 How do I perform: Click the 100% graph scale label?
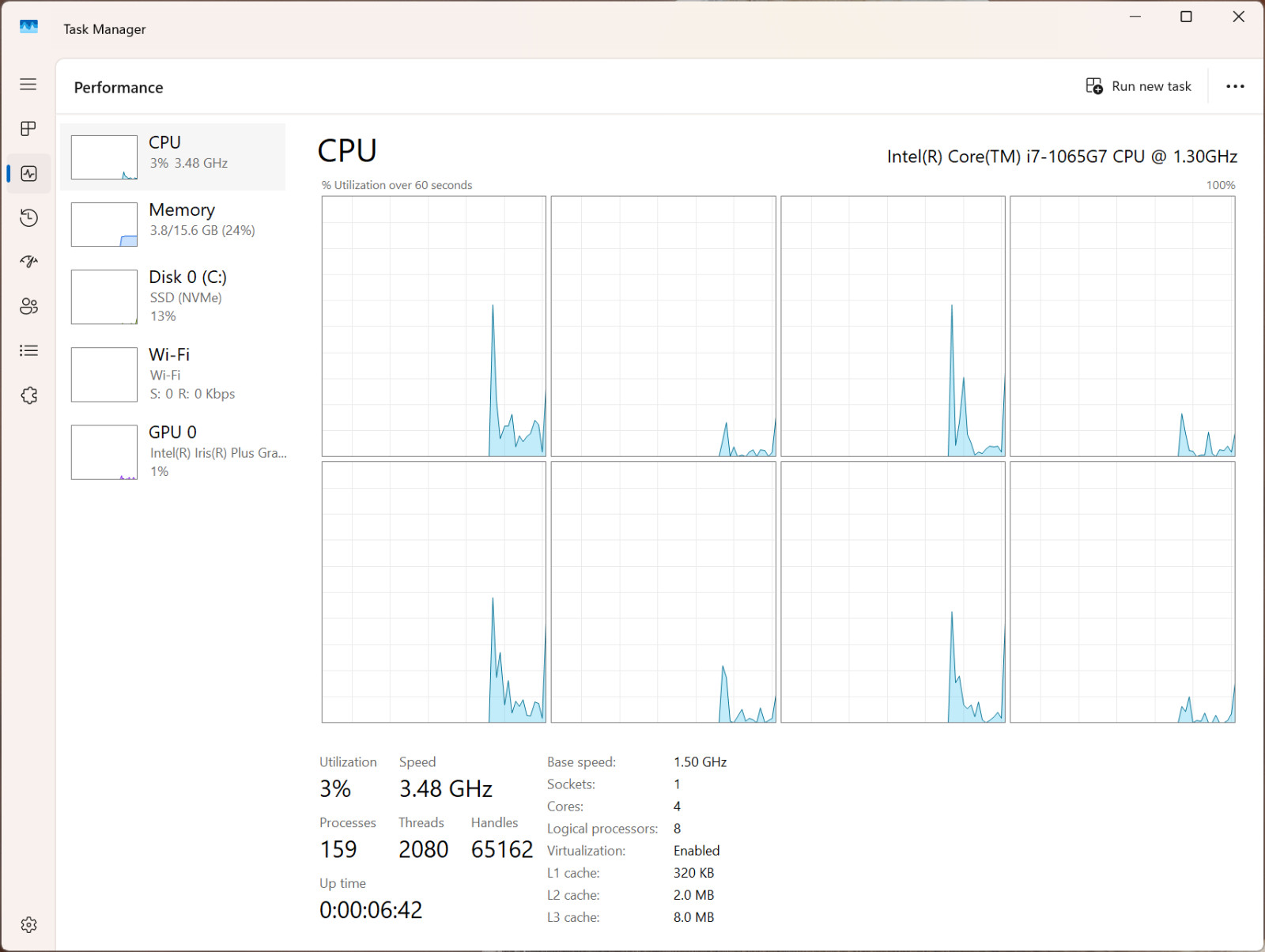[1220, 185]
